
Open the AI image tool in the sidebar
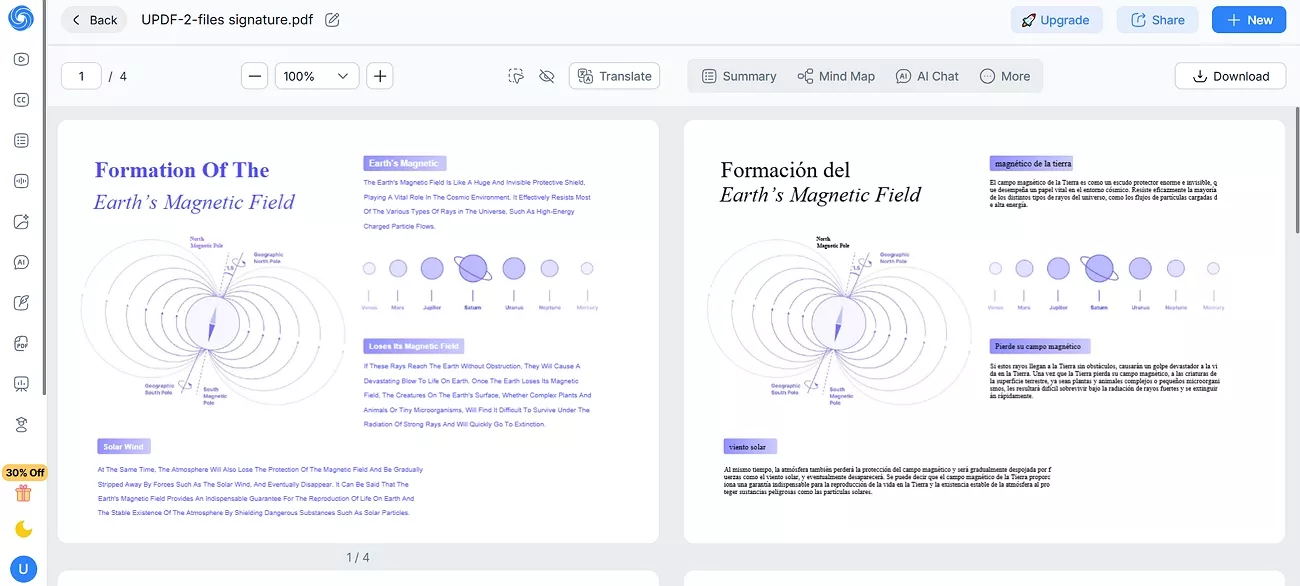pyautogui.click(x=21, y=222)
